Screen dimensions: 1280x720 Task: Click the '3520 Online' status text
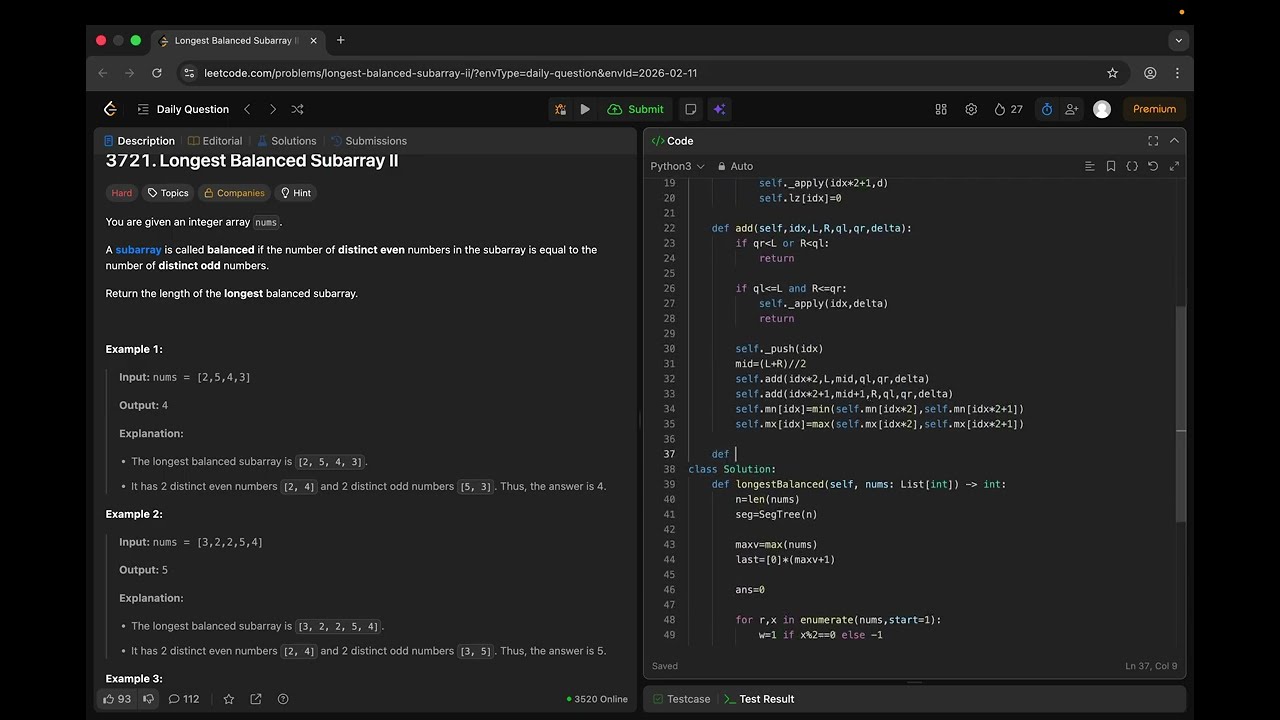pos(597,699)
